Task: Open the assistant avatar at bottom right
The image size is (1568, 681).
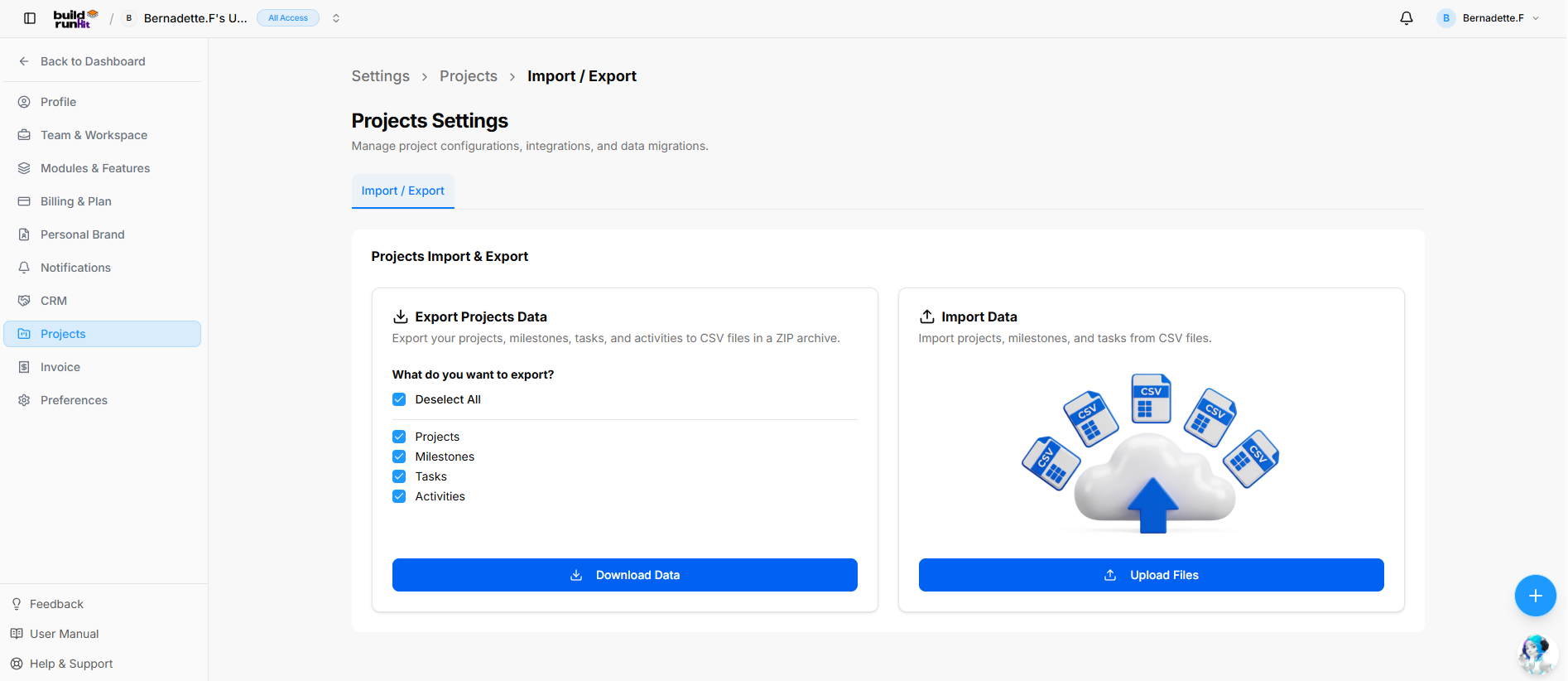Action: [x=1537, y=655]
